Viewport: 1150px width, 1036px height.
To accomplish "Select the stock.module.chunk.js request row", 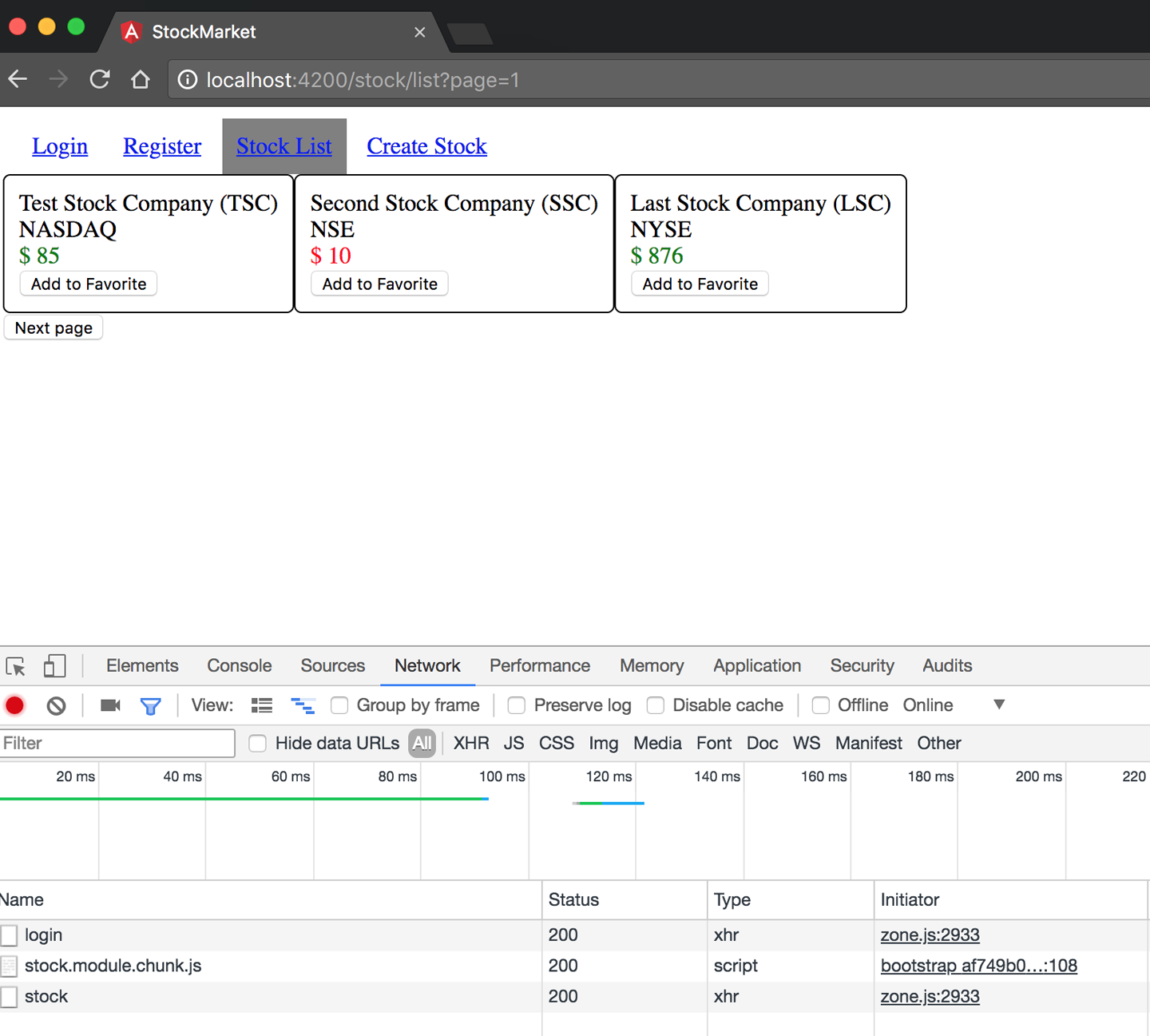I will click(113, 966).
